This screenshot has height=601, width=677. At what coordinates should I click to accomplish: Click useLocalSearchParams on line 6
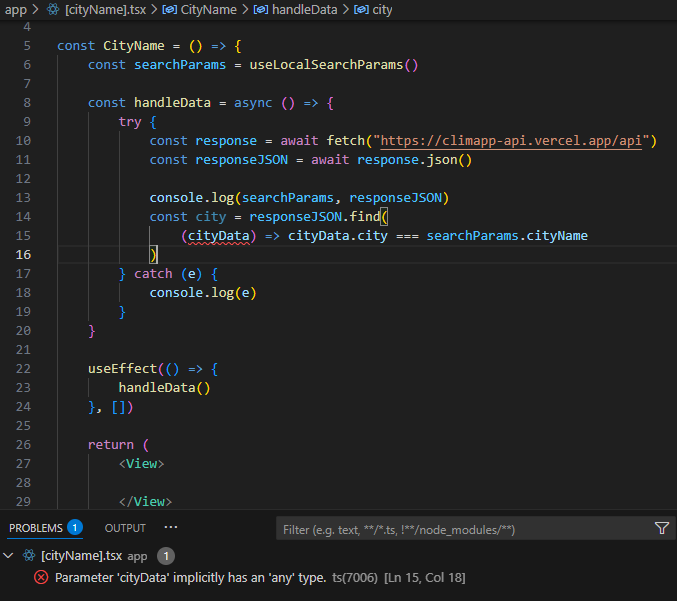[326, 65]
